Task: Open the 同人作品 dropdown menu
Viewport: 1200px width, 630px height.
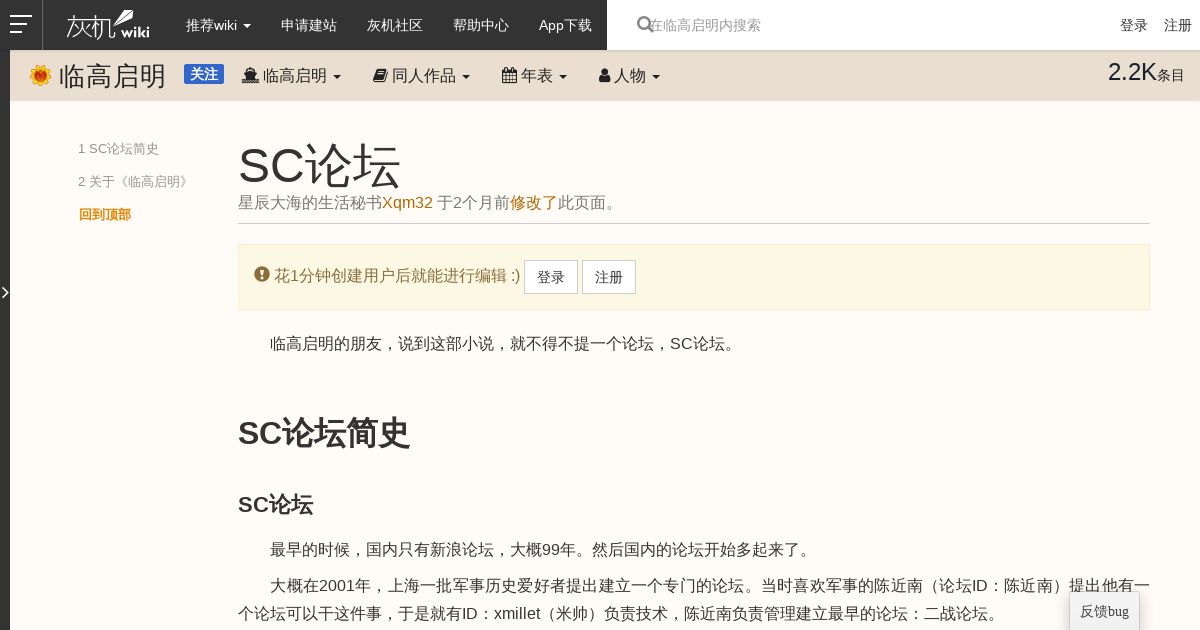Action: 421,76
